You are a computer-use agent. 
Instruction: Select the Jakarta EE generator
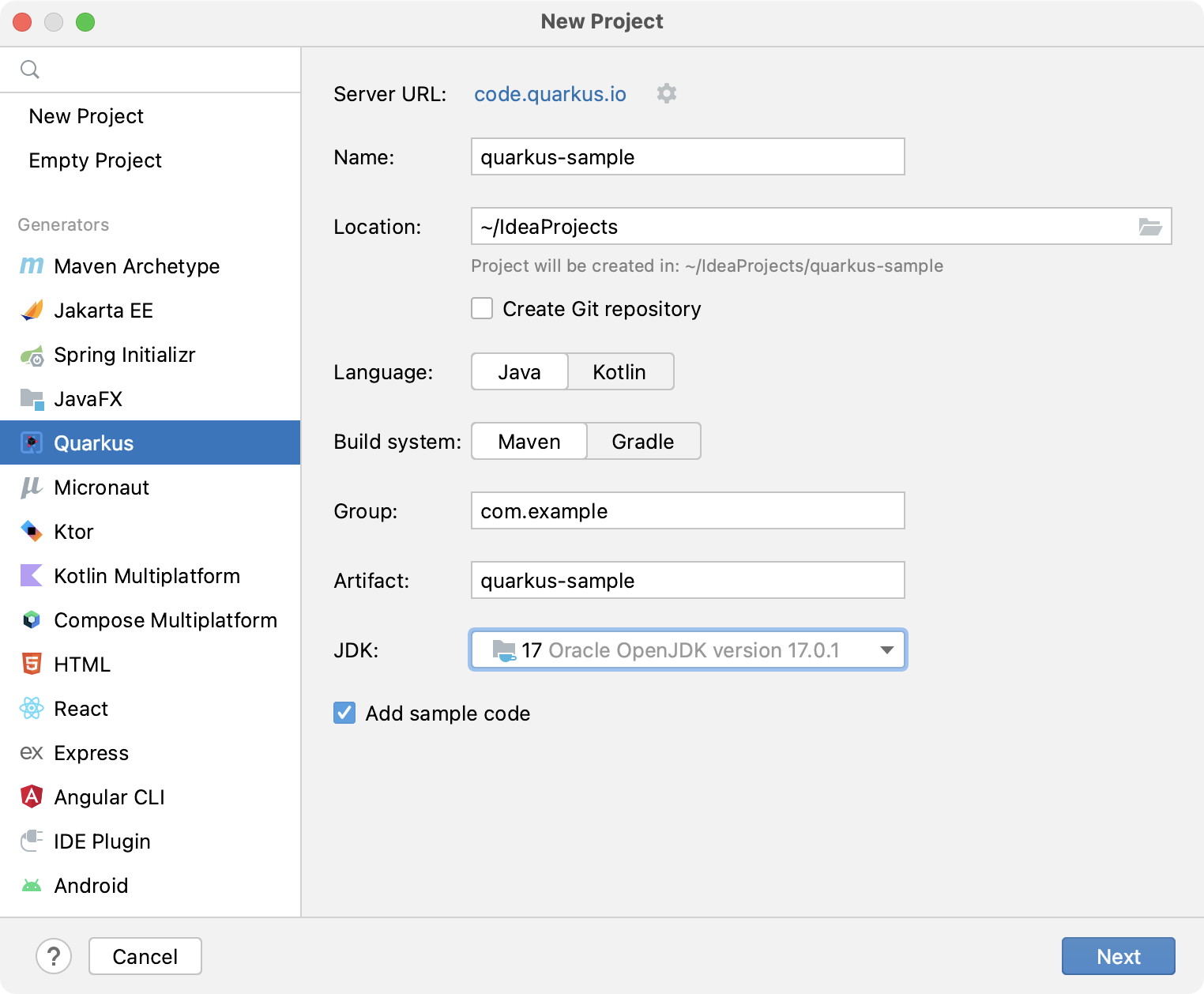pyautogui.click(x=150, y=311)
